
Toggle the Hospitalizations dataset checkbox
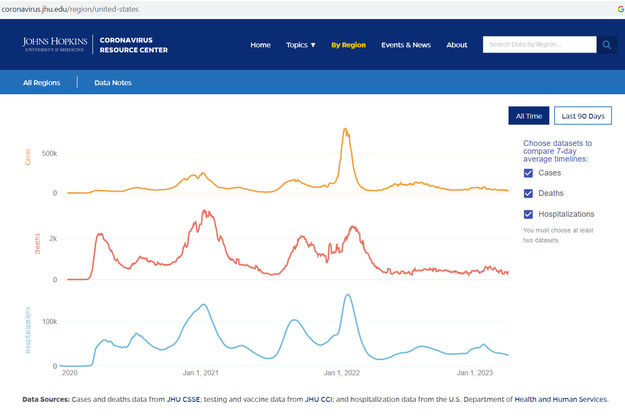(528, 214)
